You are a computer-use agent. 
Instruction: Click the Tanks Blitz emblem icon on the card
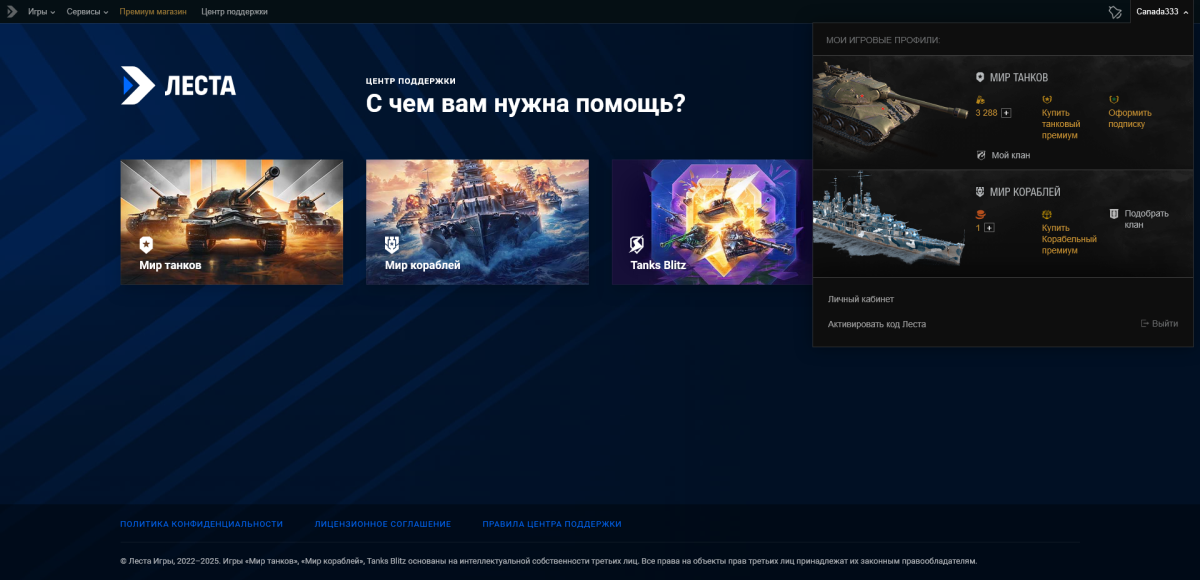point(637,244)
